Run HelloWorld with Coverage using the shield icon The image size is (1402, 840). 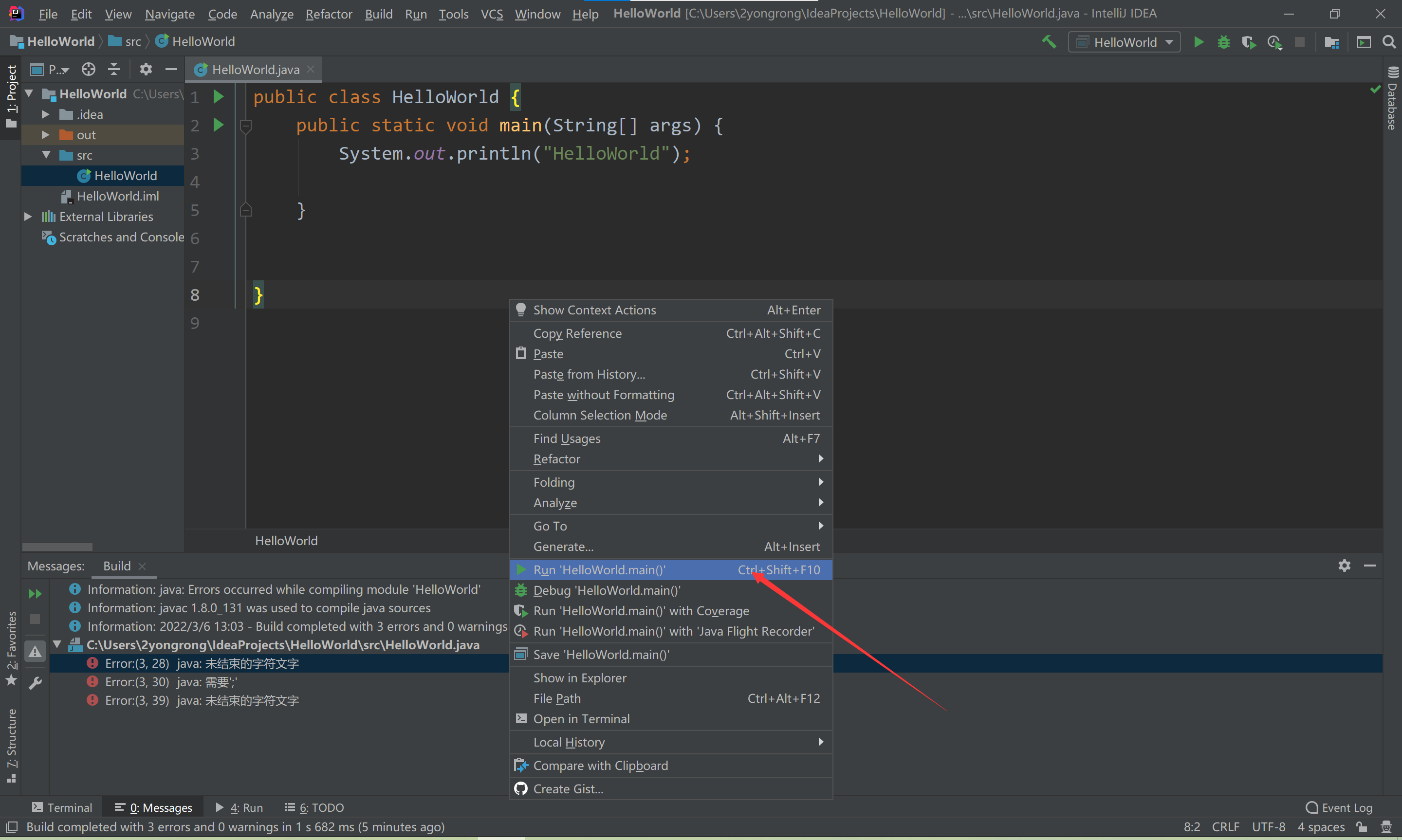[1249, 41]
